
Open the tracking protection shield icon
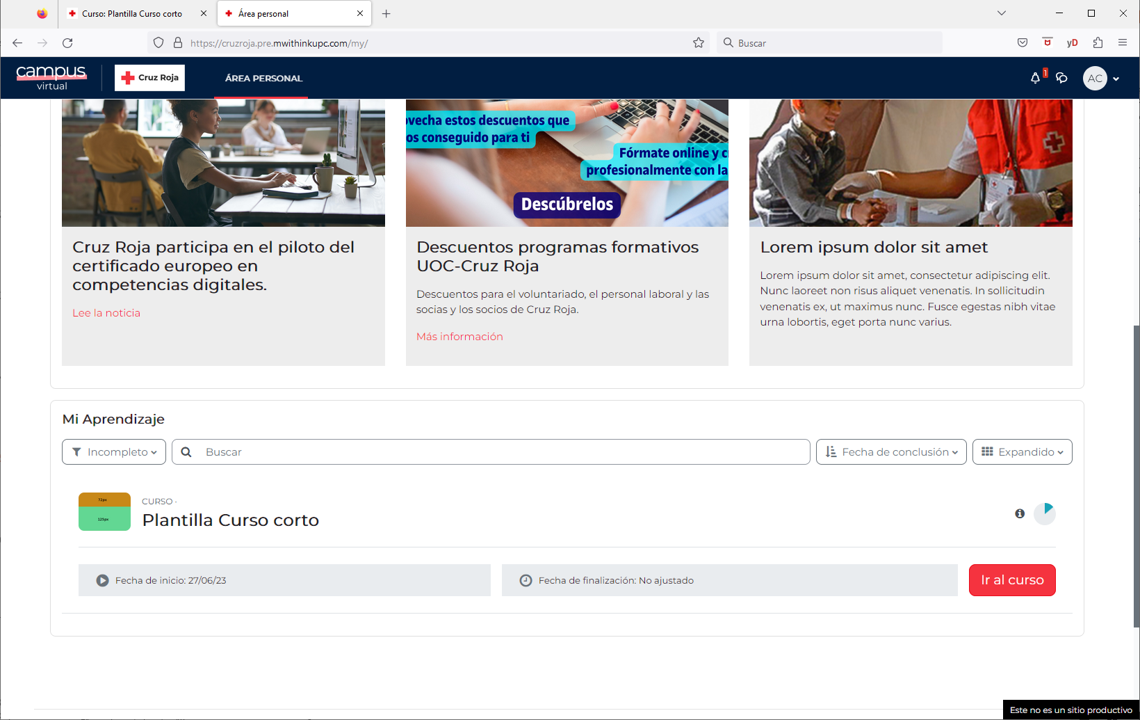[158, 42]
